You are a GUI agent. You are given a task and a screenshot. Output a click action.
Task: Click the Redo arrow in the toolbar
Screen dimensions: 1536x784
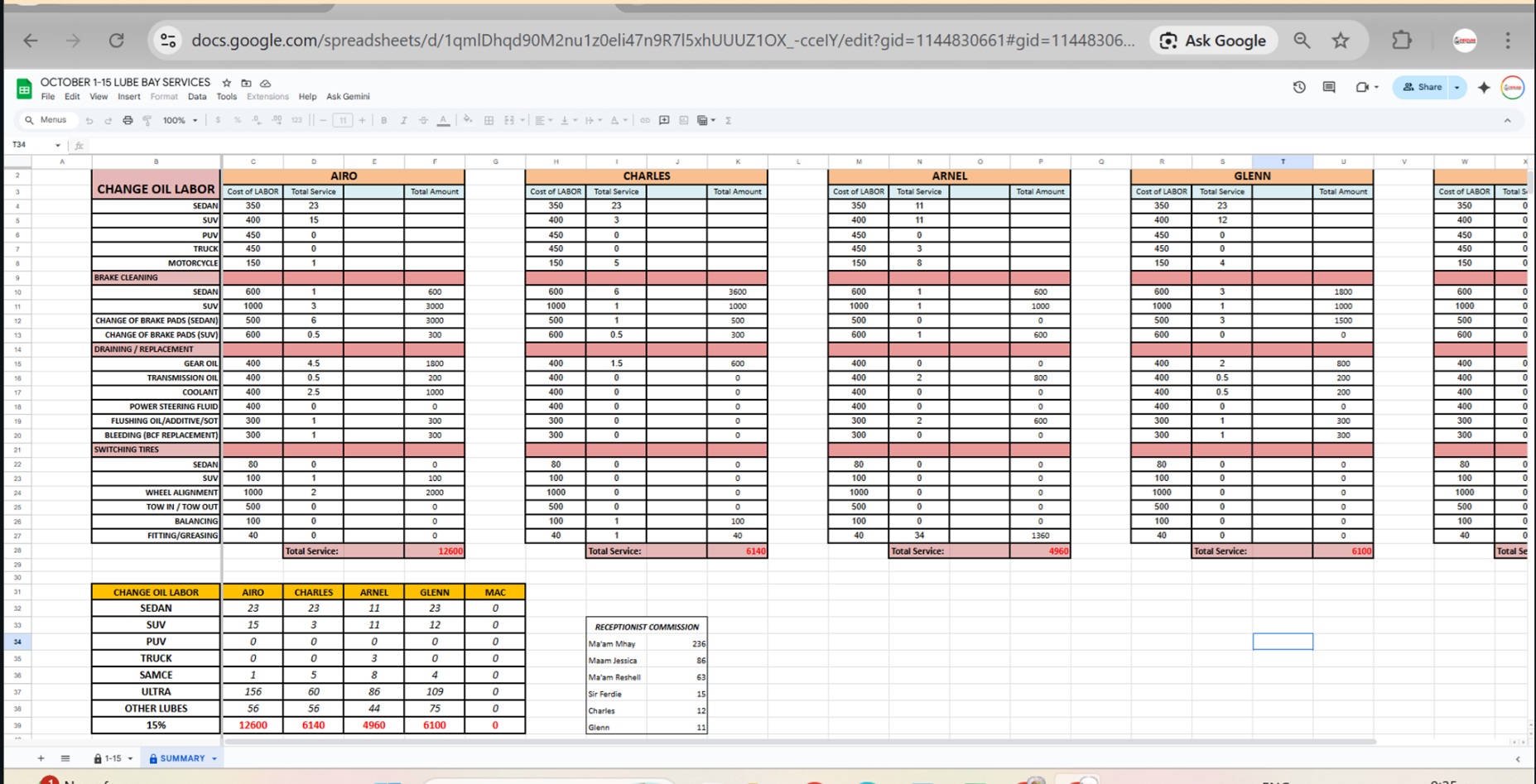pos(108,121)
